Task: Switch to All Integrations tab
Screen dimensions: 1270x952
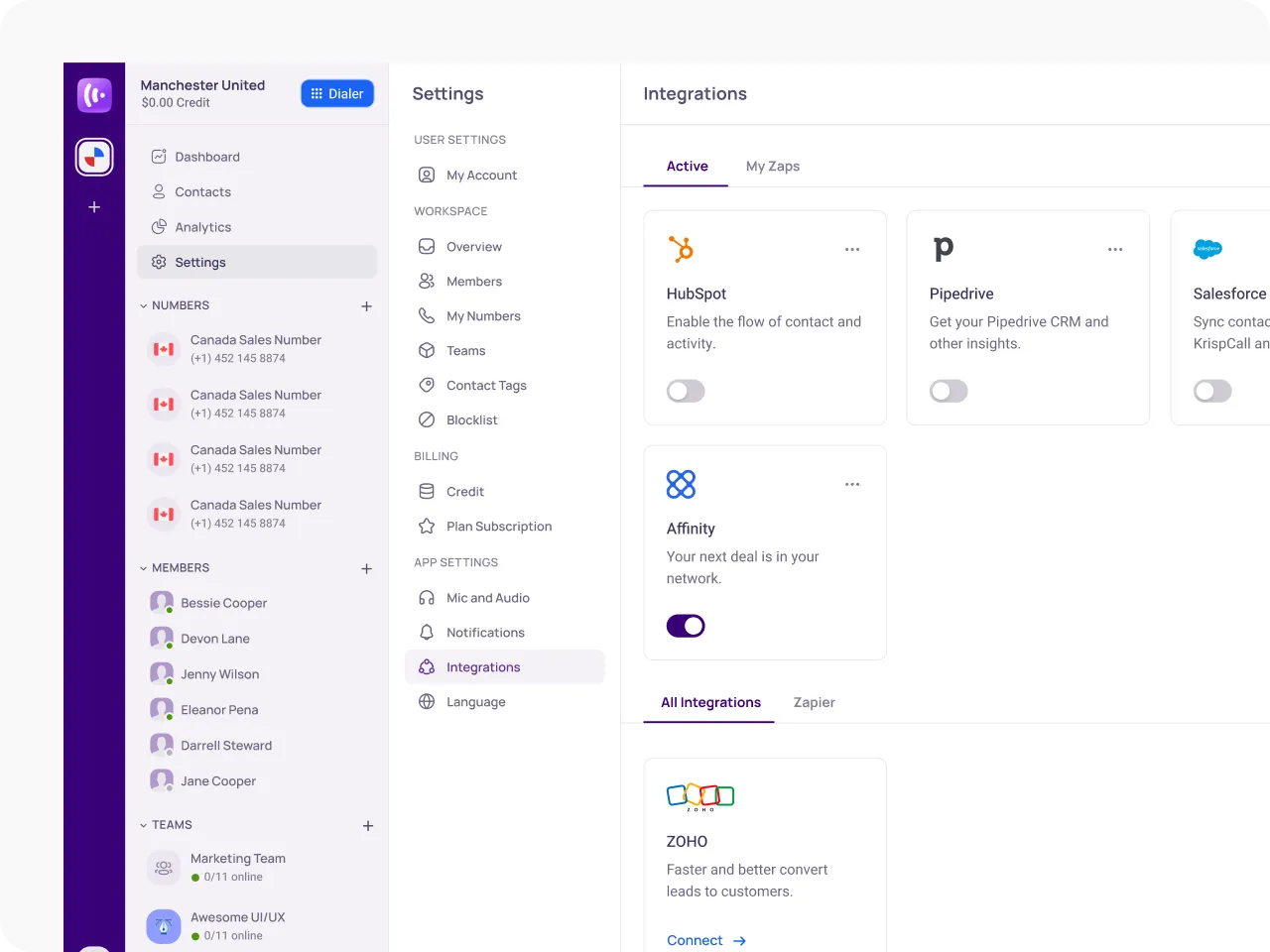Action: point(710,703)
